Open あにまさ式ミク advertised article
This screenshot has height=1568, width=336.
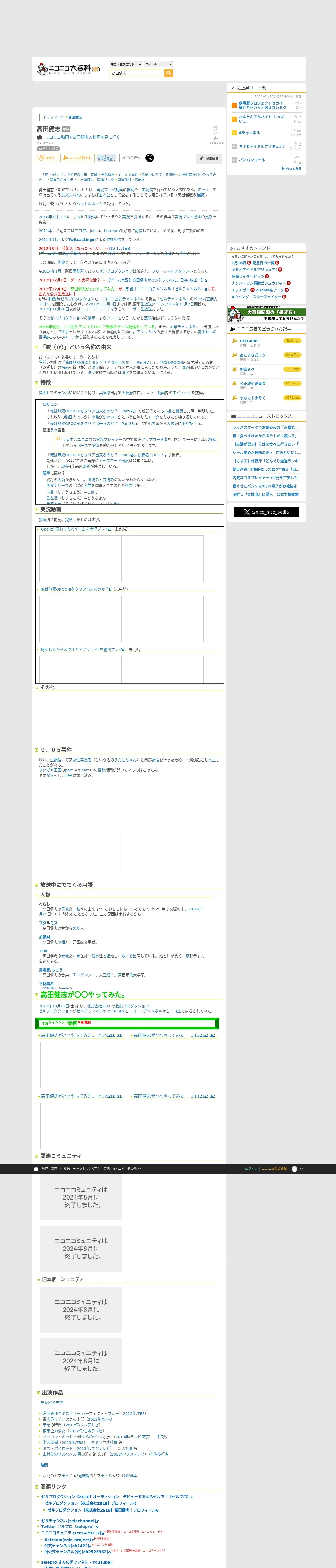[x=253, y=355]
